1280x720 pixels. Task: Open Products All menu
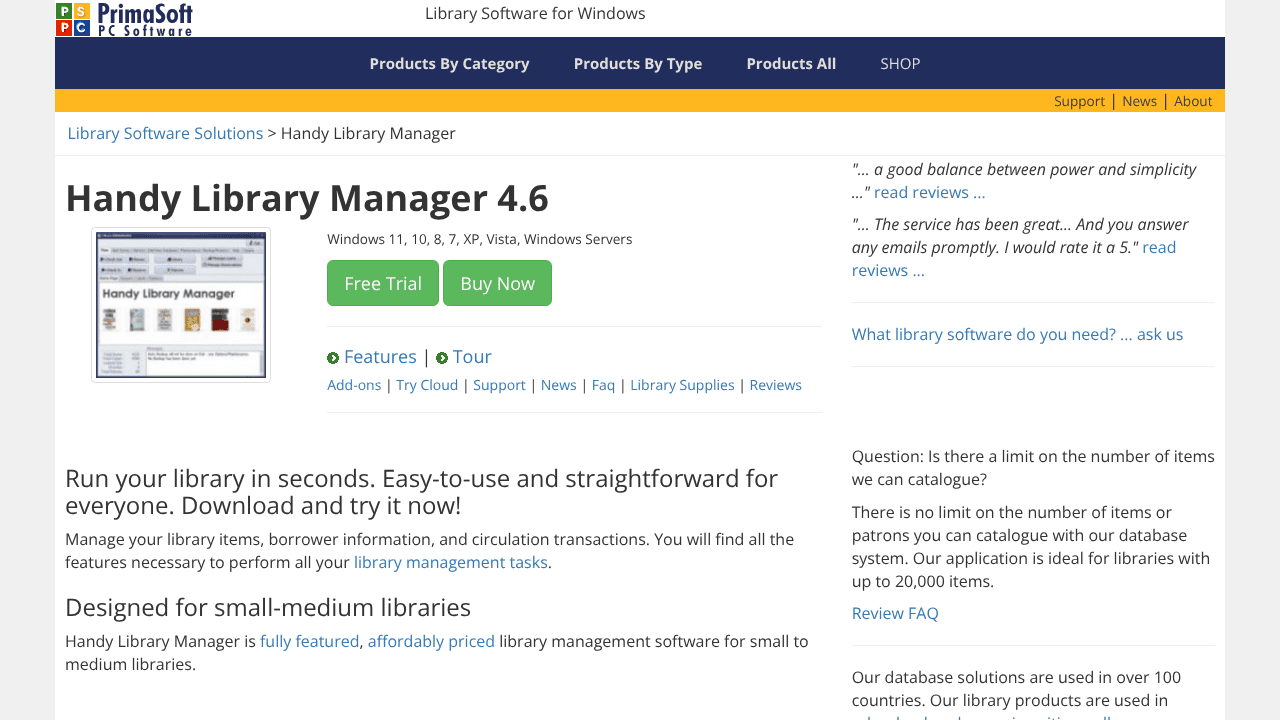point(791,63)
